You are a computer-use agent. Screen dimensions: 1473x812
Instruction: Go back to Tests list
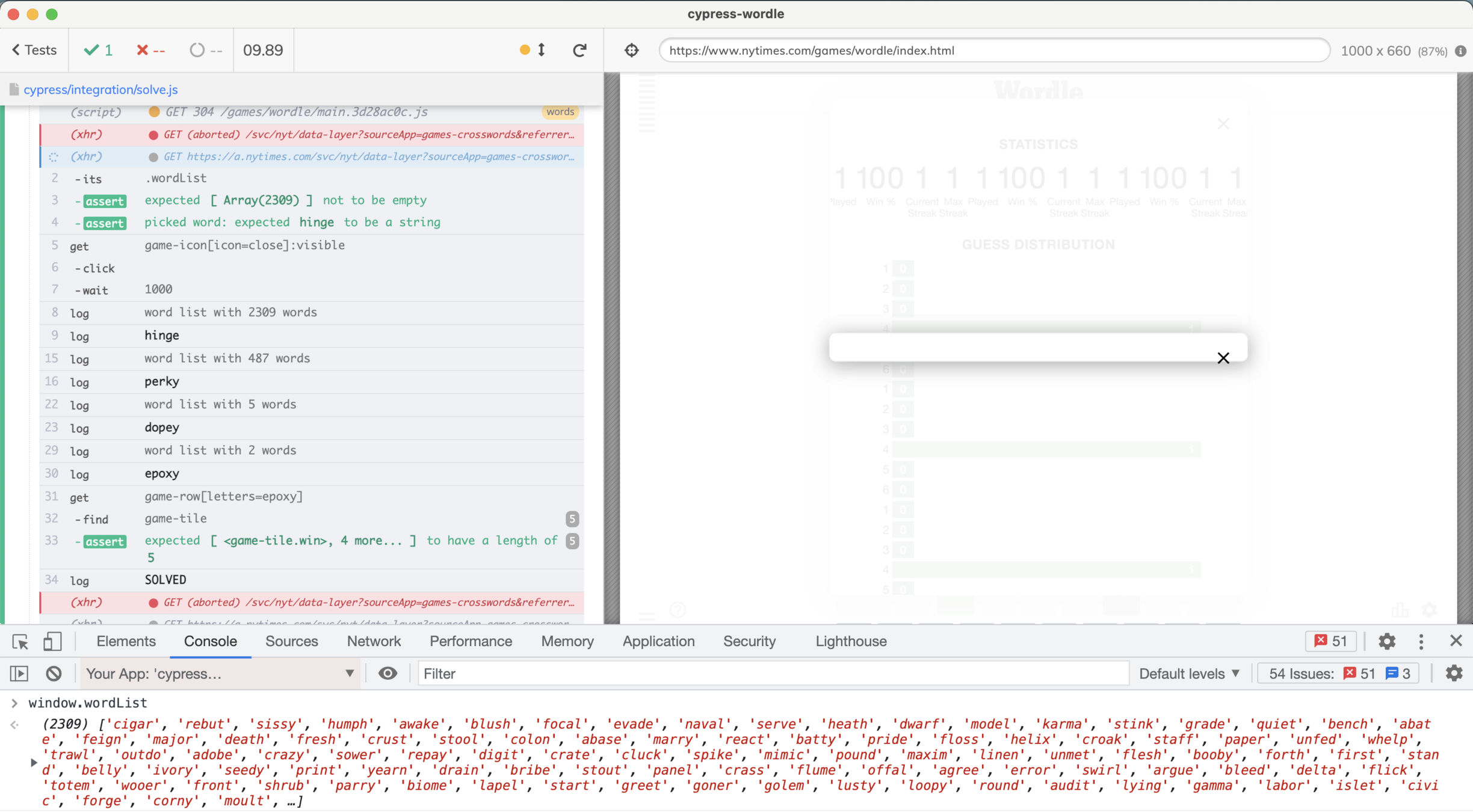pyautogui.click(x=34, y=51)
